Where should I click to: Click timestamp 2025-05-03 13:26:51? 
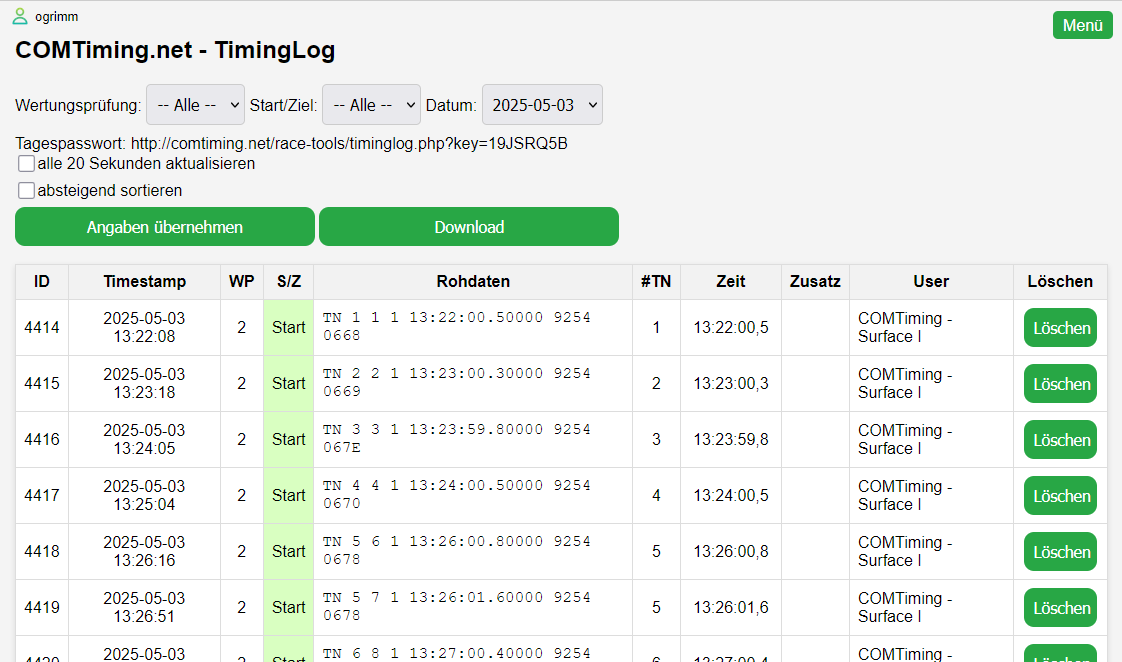point(145,608)
